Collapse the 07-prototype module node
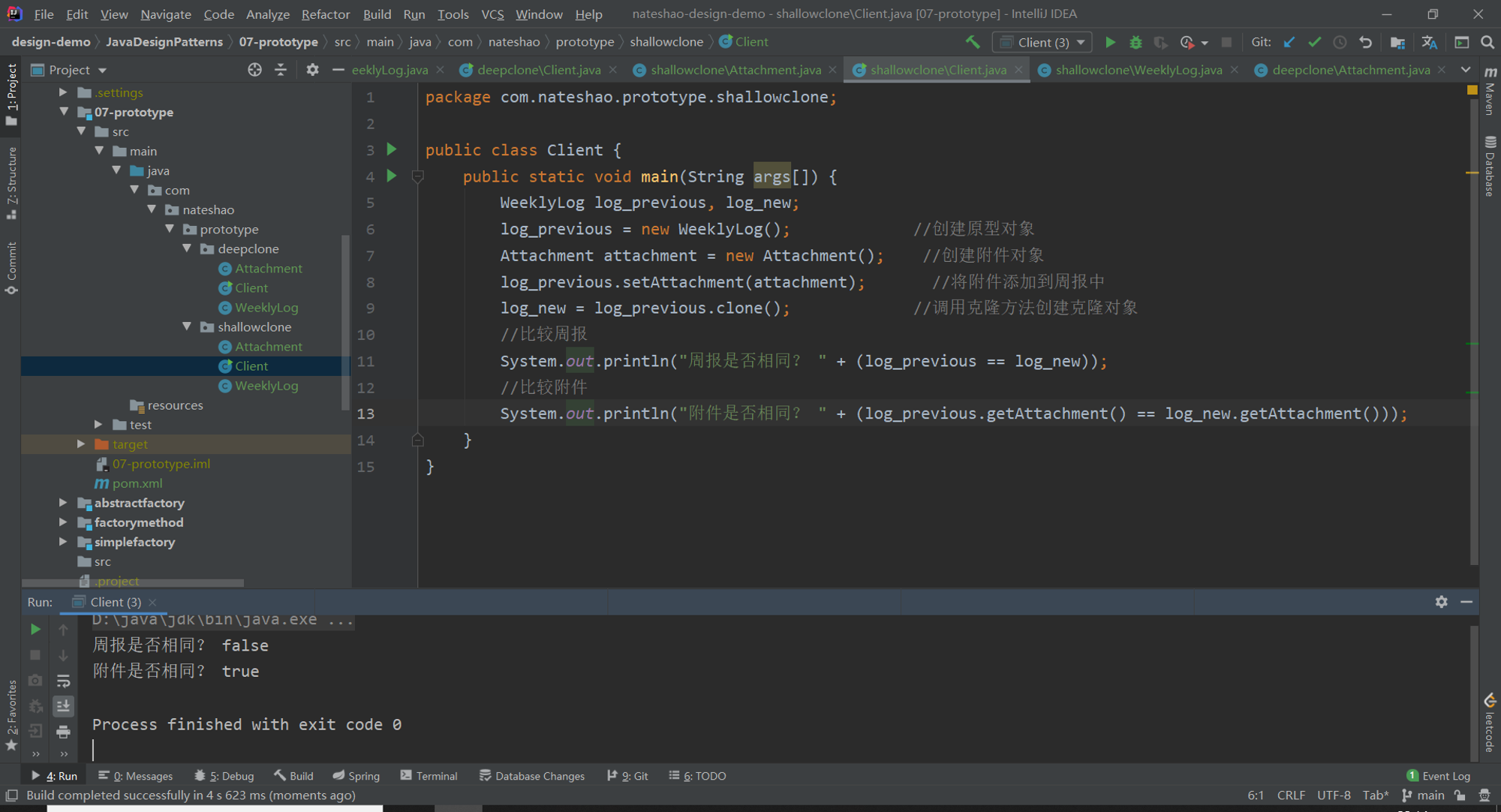Viewport: 1501px width, 812px height. click(x=64, y=112)
